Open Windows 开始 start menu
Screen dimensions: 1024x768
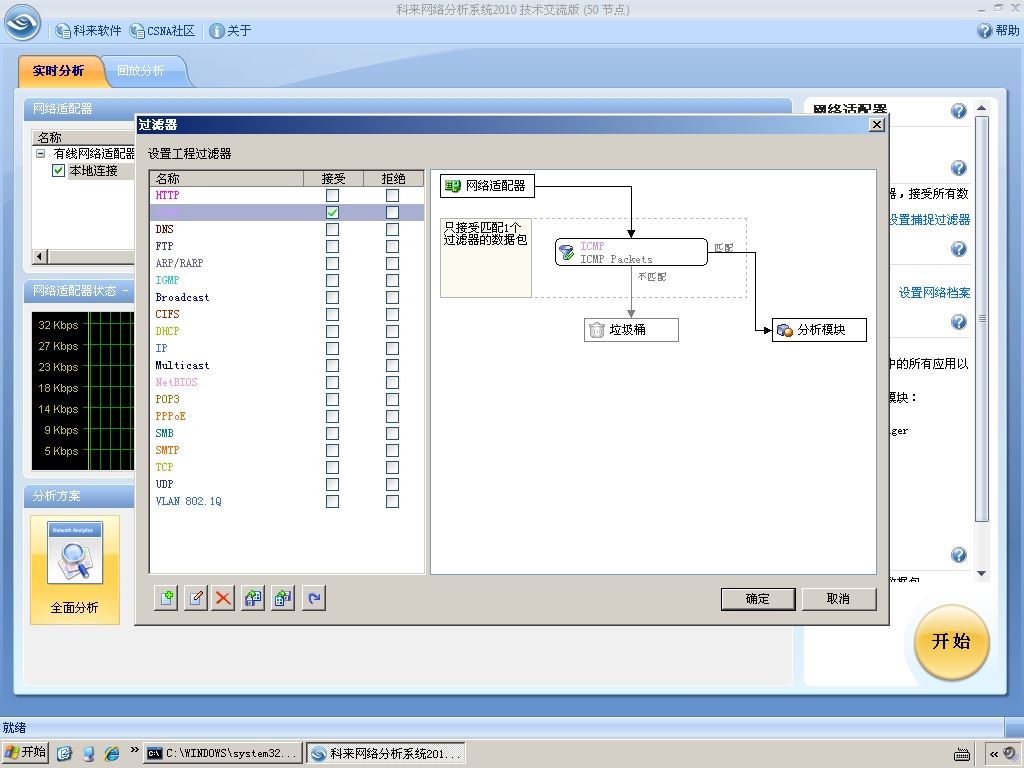(x=25, y=753)
